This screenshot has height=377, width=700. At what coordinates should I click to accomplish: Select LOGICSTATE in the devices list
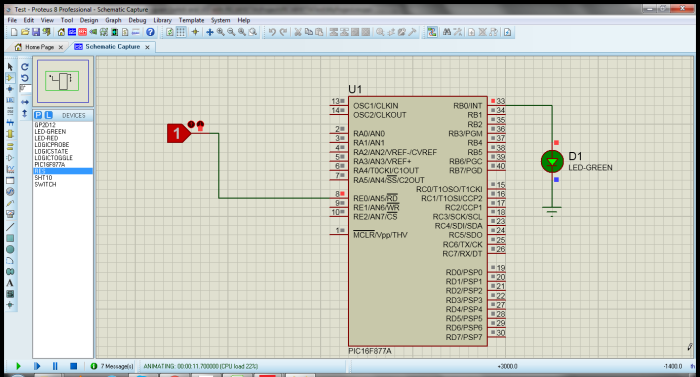[x=51, y=151]
